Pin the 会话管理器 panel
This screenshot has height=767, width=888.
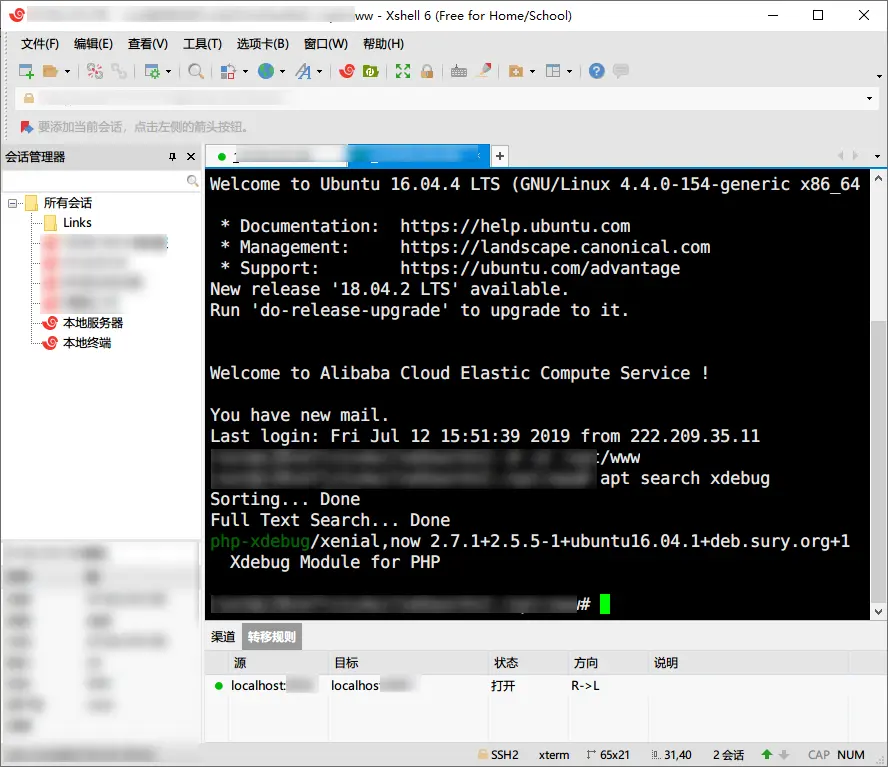click(x=172, y=157)
